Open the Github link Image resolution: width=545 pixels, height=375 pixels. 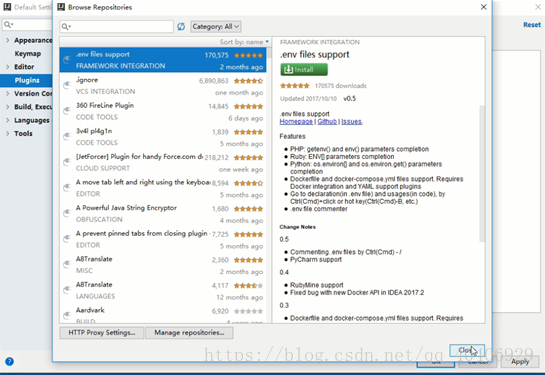[x=327, y=122]
